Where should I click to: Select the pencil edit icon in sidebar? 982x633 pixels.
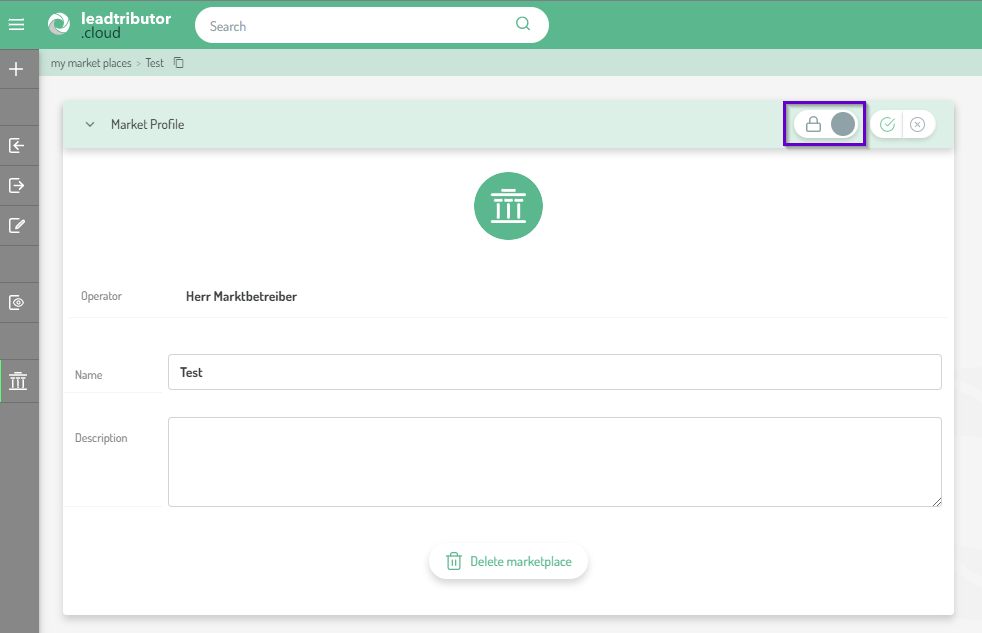pos(16,225)
